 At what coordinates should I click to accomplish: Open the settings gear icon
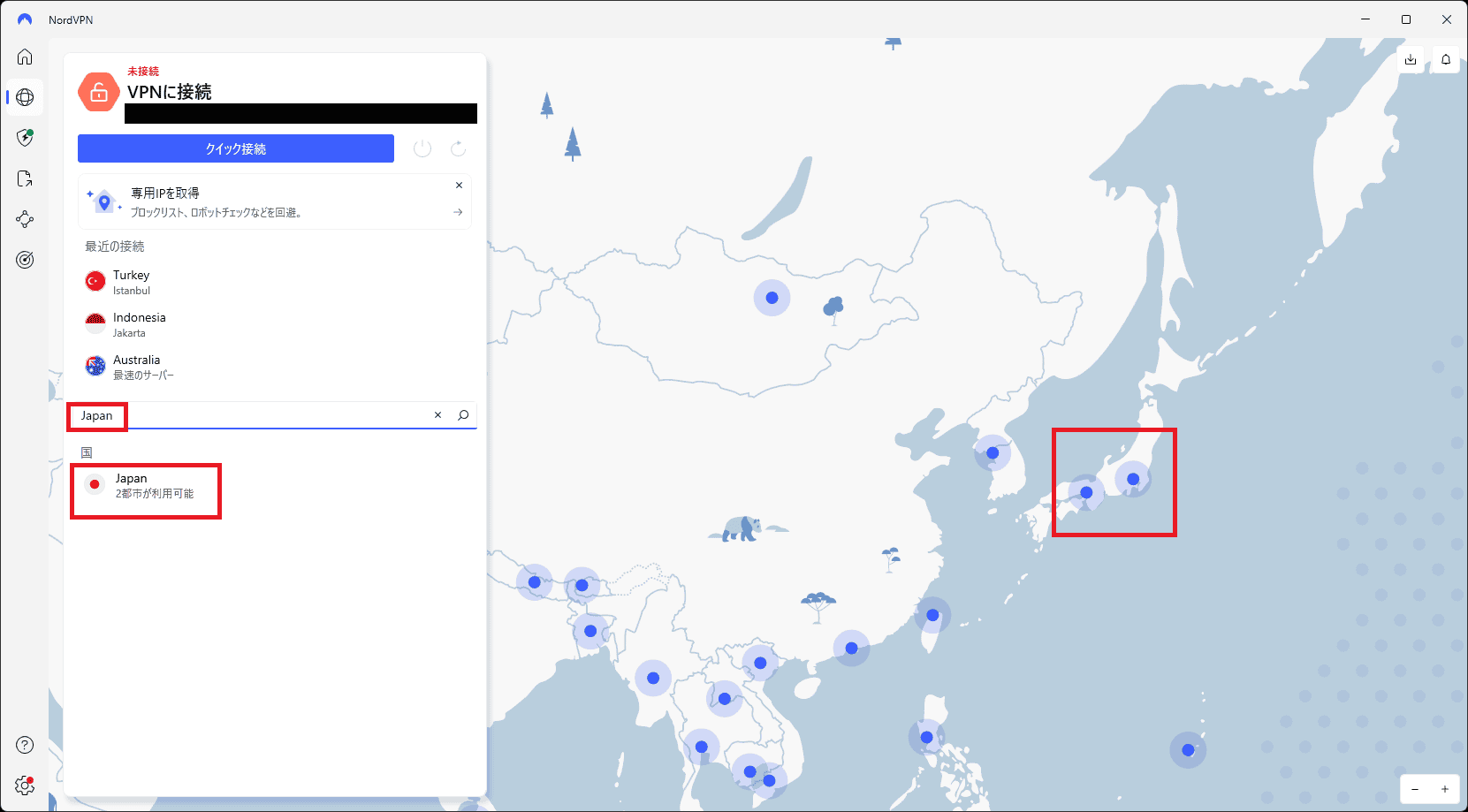(25, 785)
